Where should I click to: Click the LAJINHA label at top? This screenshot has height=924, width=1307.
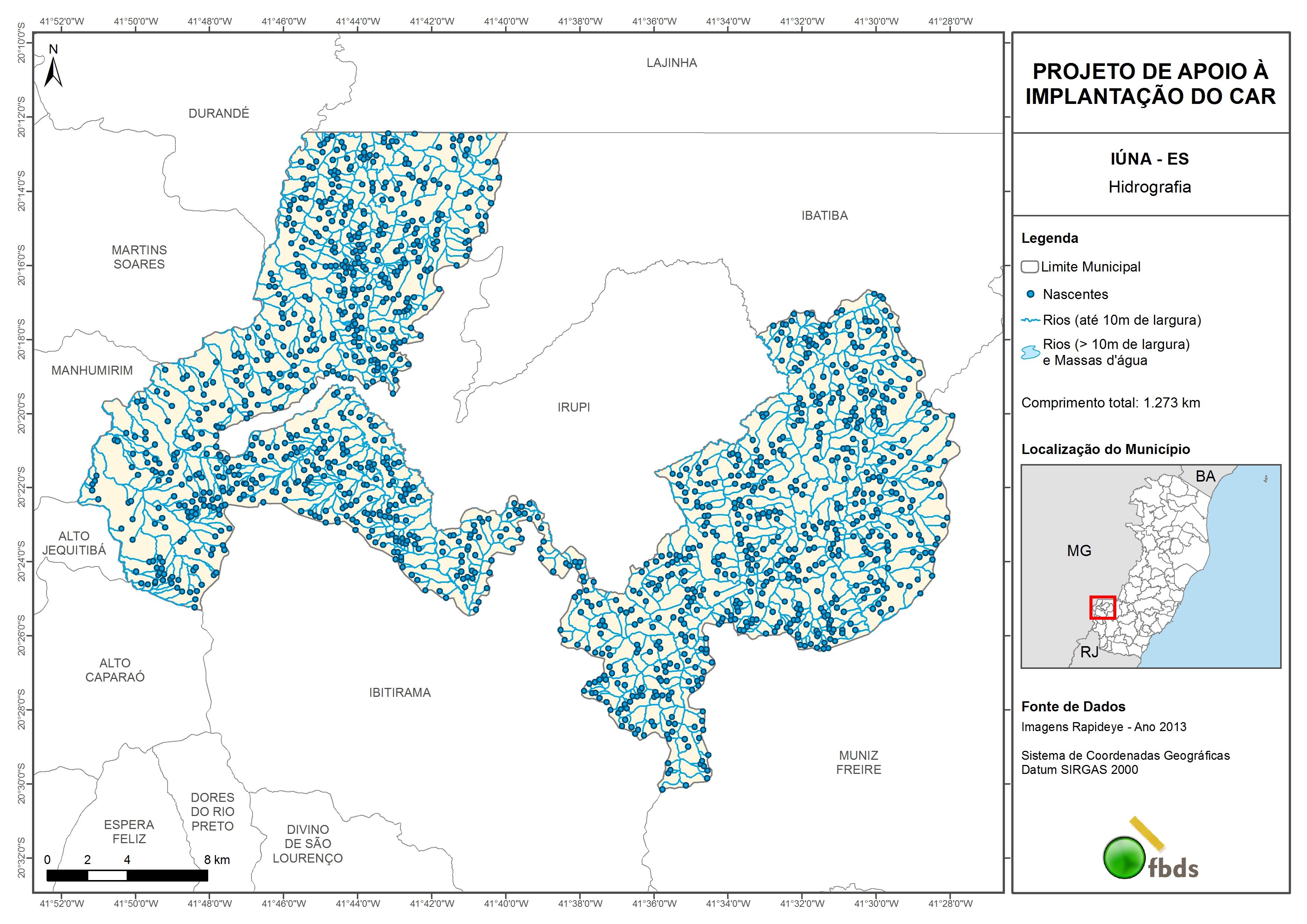pyautogui.click(x=671, y=63)
